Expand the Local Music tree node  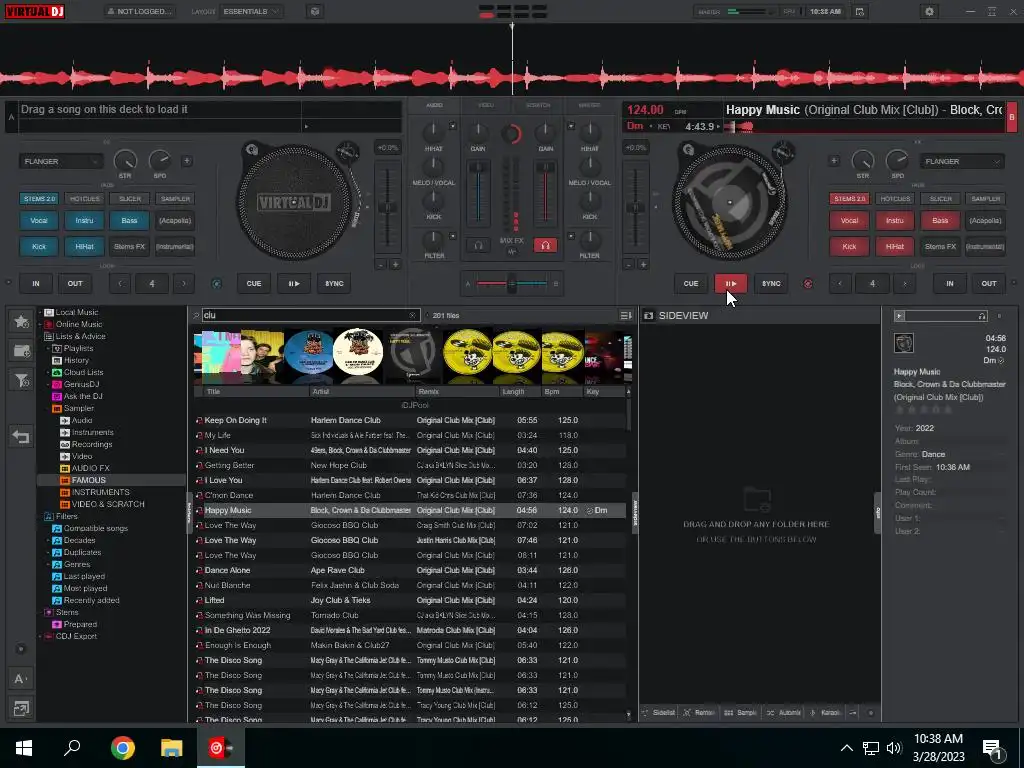point(40,312)
